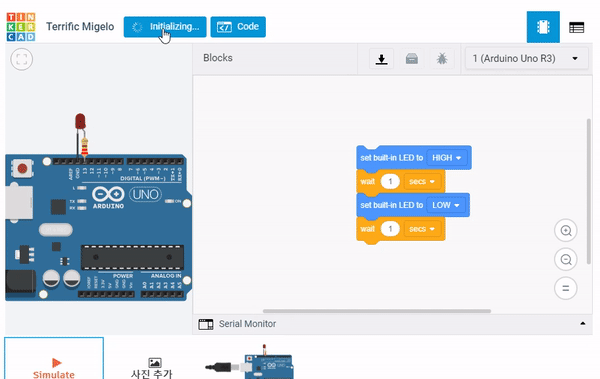Select the board from Arduino Uno R3 dropdown
Viewport: 600px width, 379px height.
coord(526,59)
